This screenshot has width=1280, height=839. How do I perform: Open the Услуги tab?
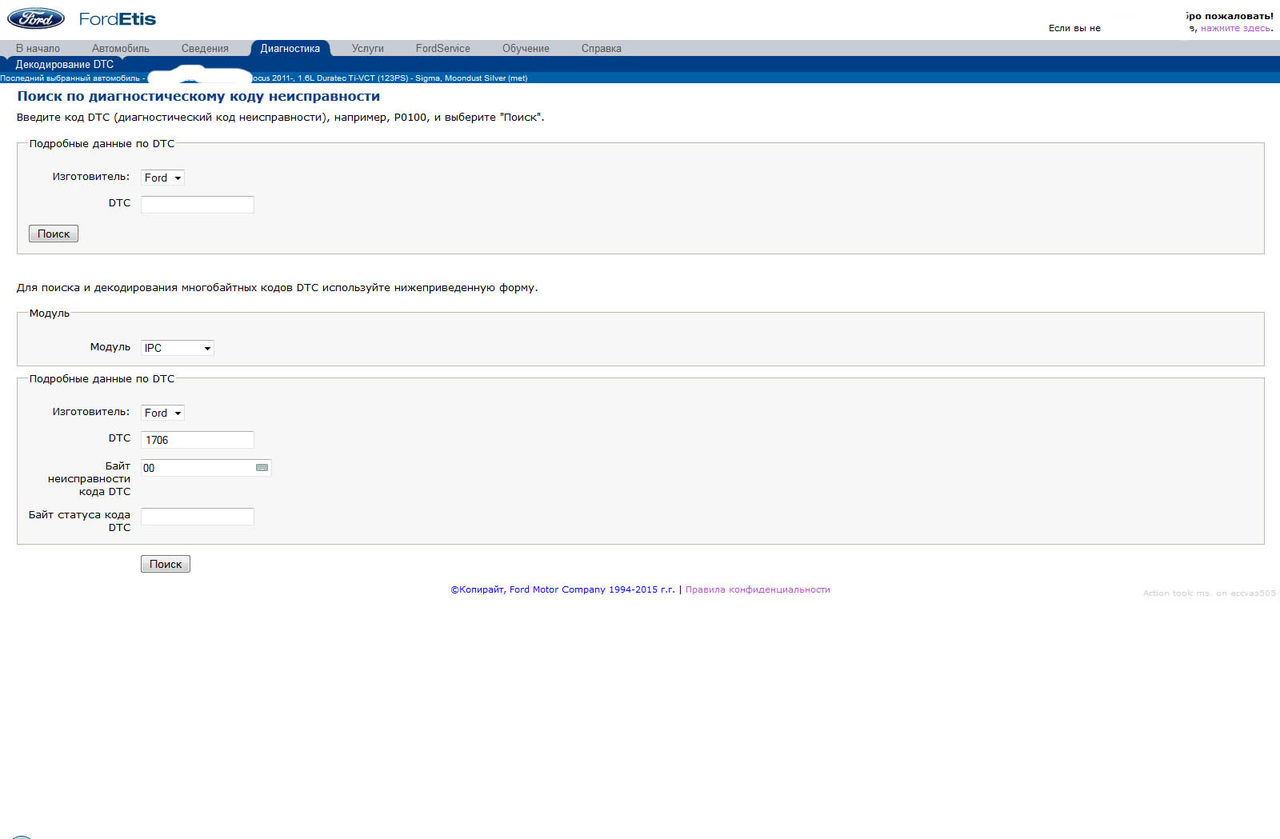(368, 48)
